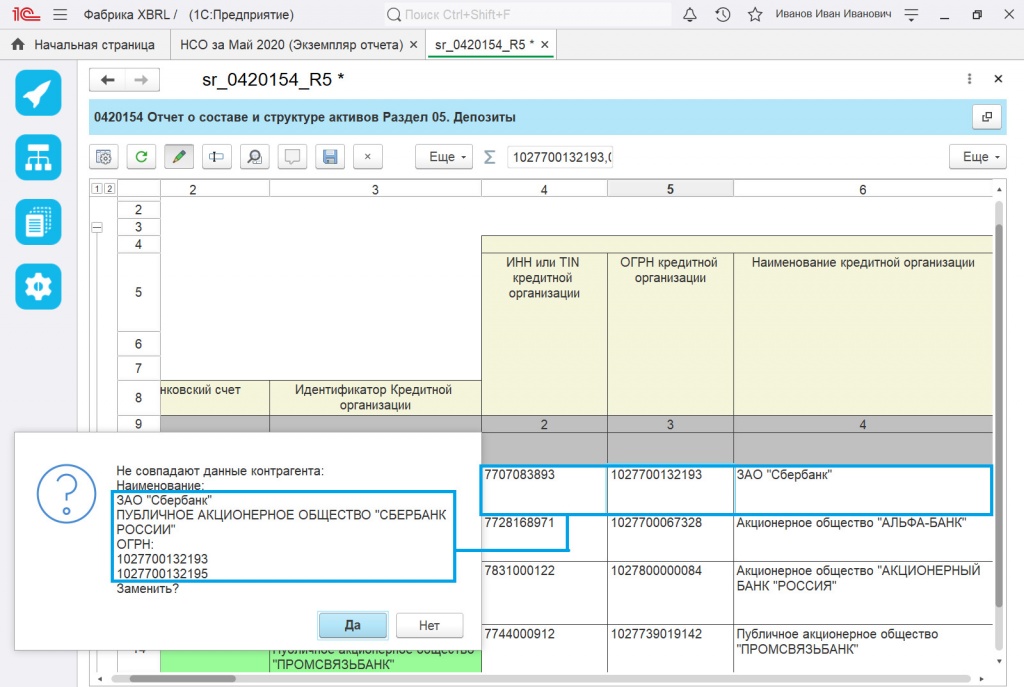1024x687 pixels.
Task: Click cell with ОГРН 1027700067328
Action: pyautogui.click(x=670, y=538)
